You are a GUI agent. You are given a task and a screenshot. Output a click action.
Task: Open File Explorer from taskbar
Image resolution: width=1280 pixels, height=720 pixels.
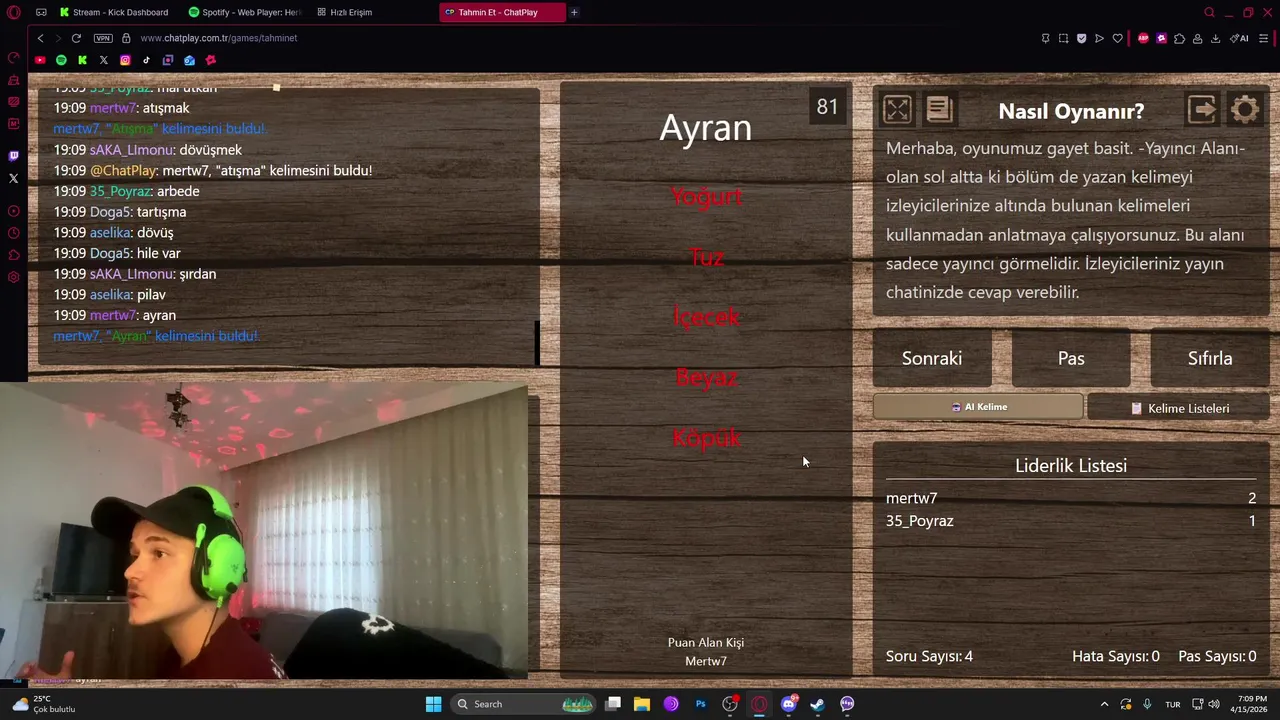click(x=642, y=704)
